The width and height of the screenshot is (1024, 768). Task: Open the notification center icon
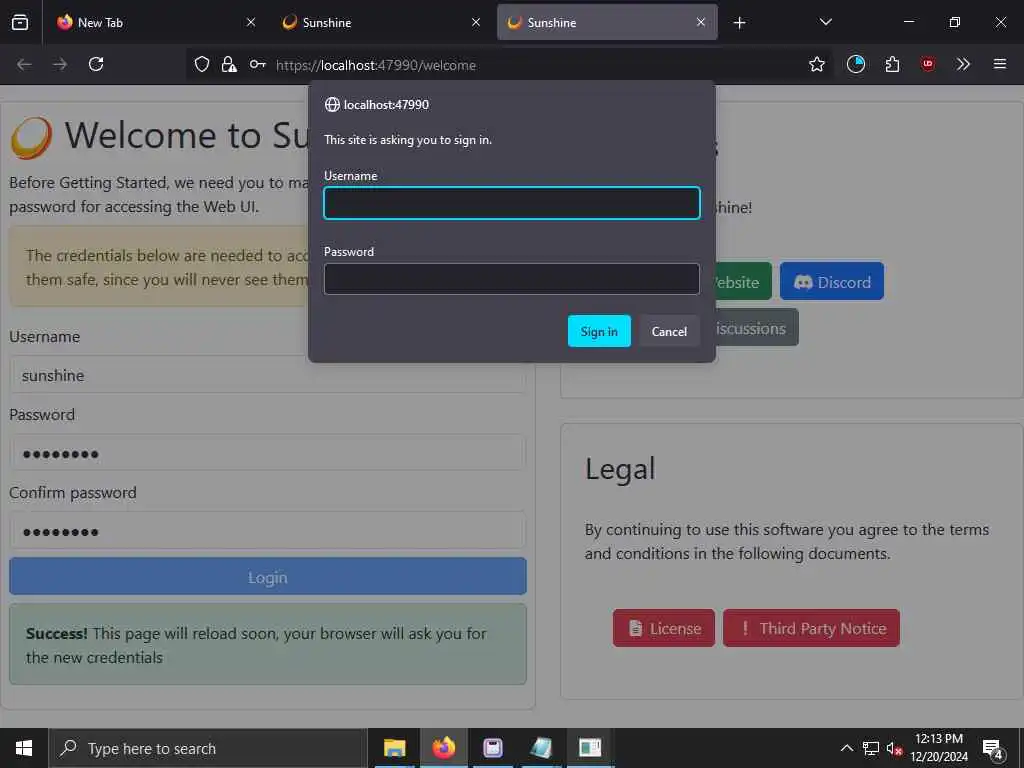coord(992,749)
